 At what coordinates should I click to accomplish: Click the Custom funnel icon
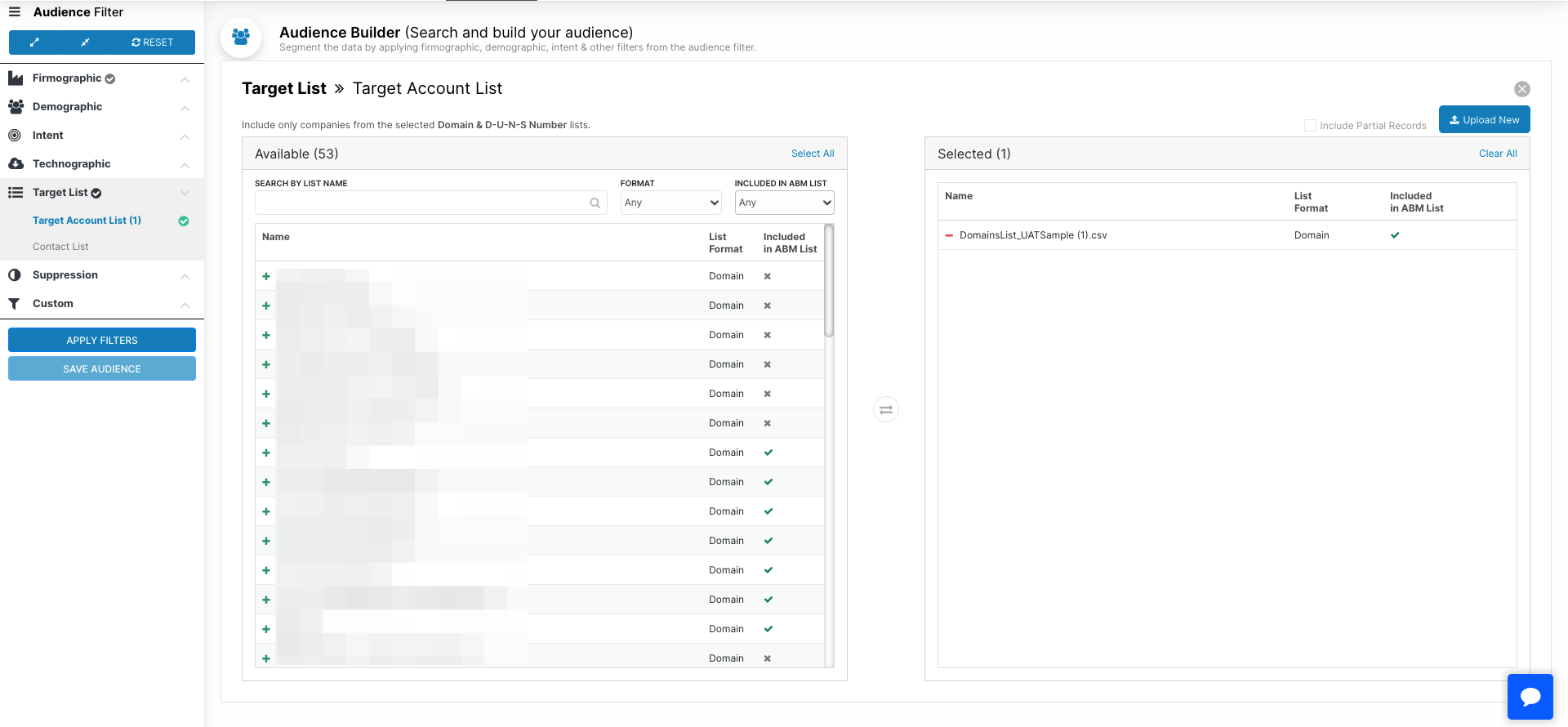[x=15, y=304]
